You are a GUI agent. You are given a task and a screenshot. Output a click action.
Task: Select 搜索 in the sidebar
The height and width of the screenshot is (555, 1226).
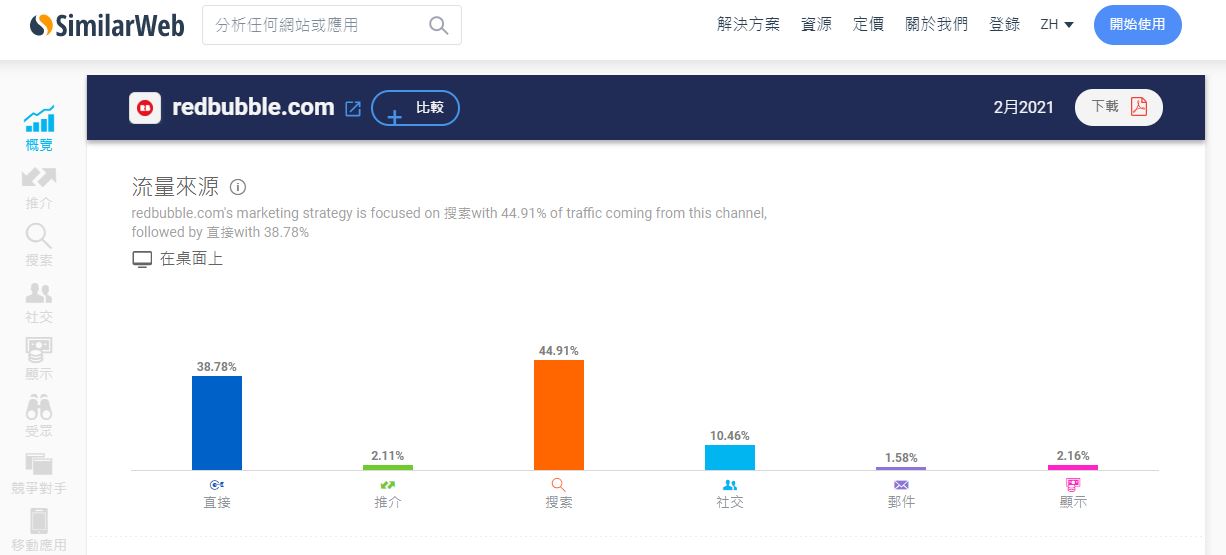coord(39,245)
